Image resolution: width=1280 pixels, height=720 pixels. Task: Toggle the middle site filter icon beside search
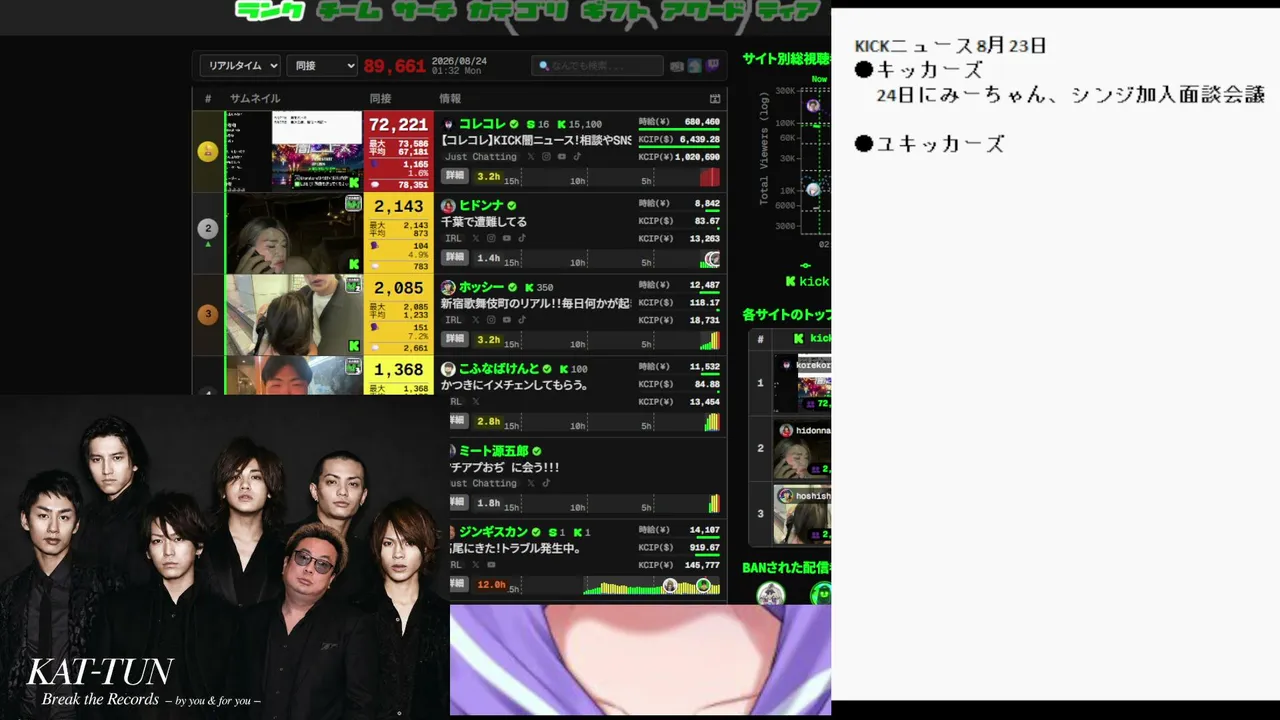[695, 66]
